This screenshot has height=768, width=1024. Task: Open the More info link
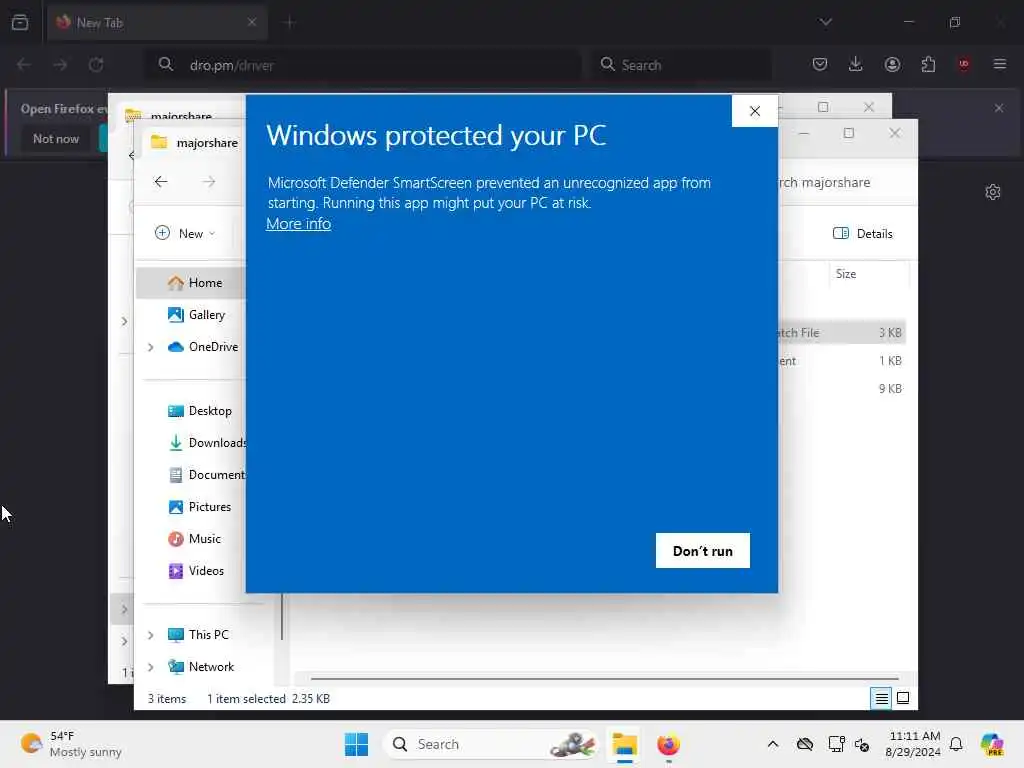tap(298, 223)
